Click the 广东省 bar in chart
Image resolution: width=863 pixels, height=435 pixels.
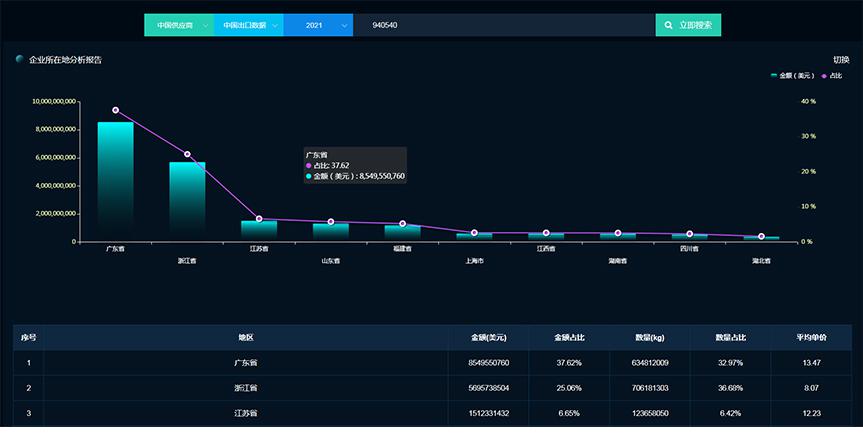point(115,180)
